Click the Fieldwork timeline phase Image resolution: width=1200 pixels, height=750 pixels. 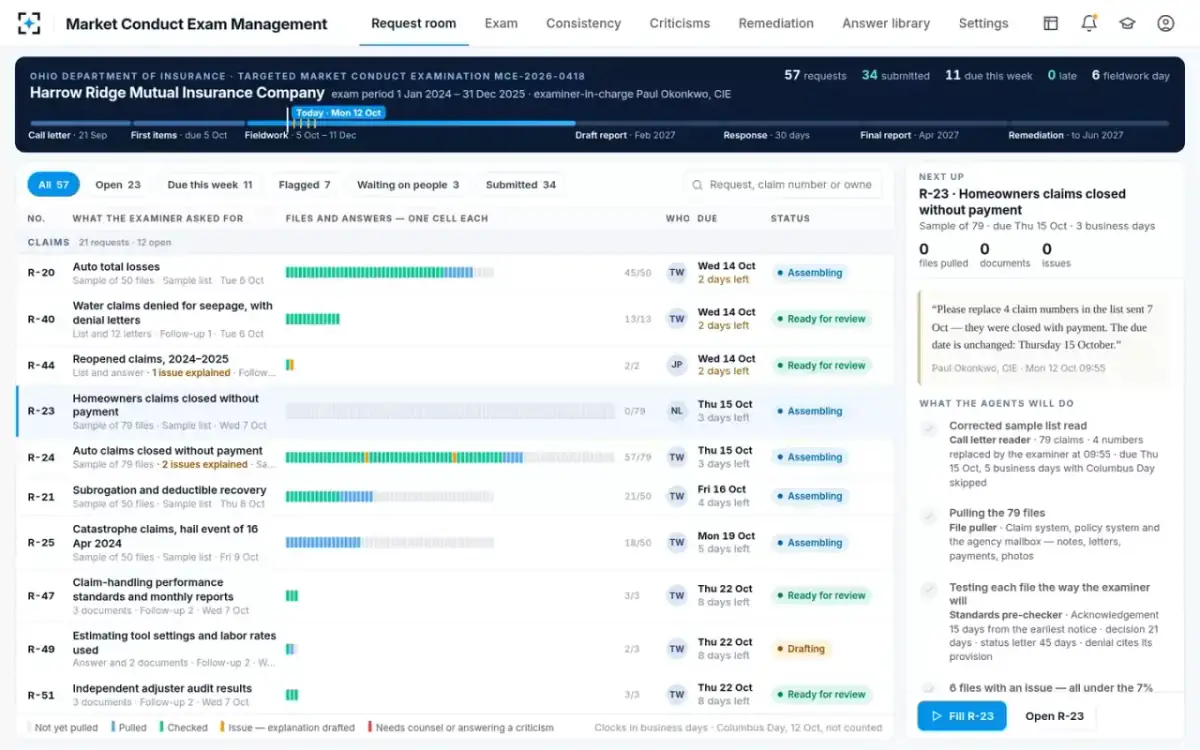pos(300,135)
